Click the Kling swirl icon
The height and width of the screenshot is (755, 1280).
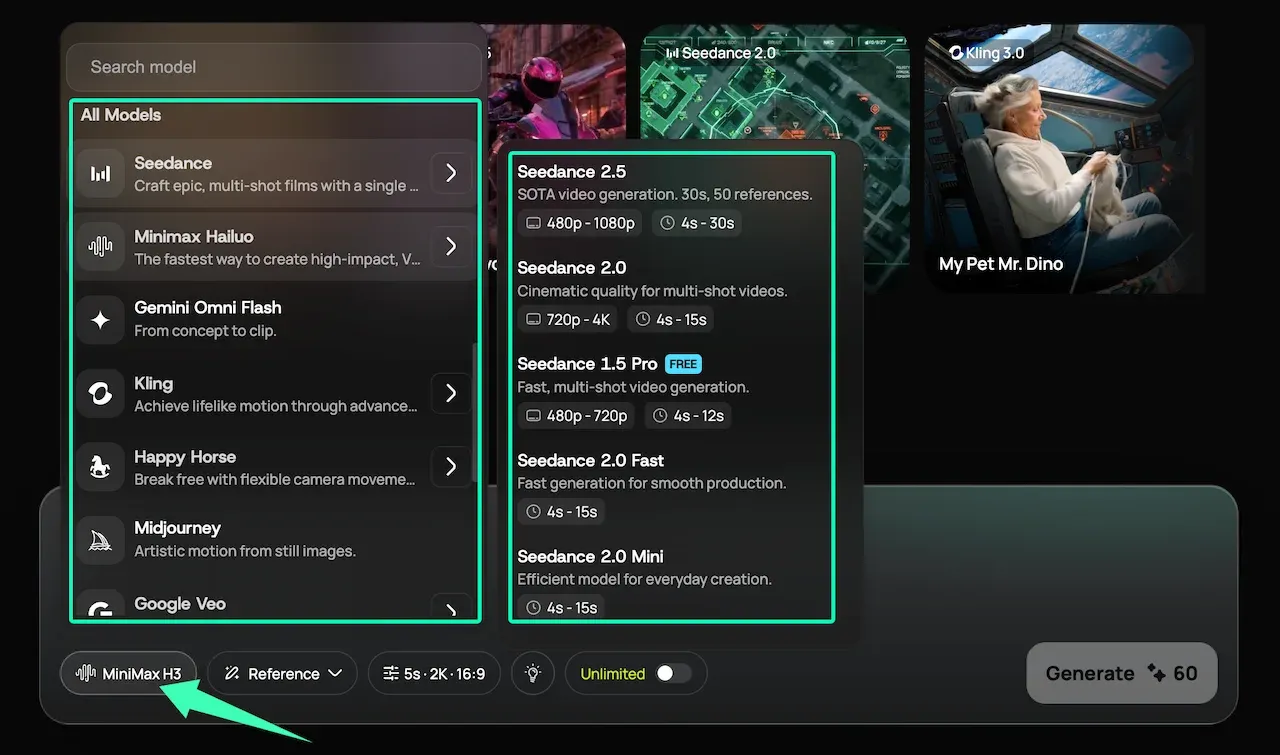pos(100,394)
